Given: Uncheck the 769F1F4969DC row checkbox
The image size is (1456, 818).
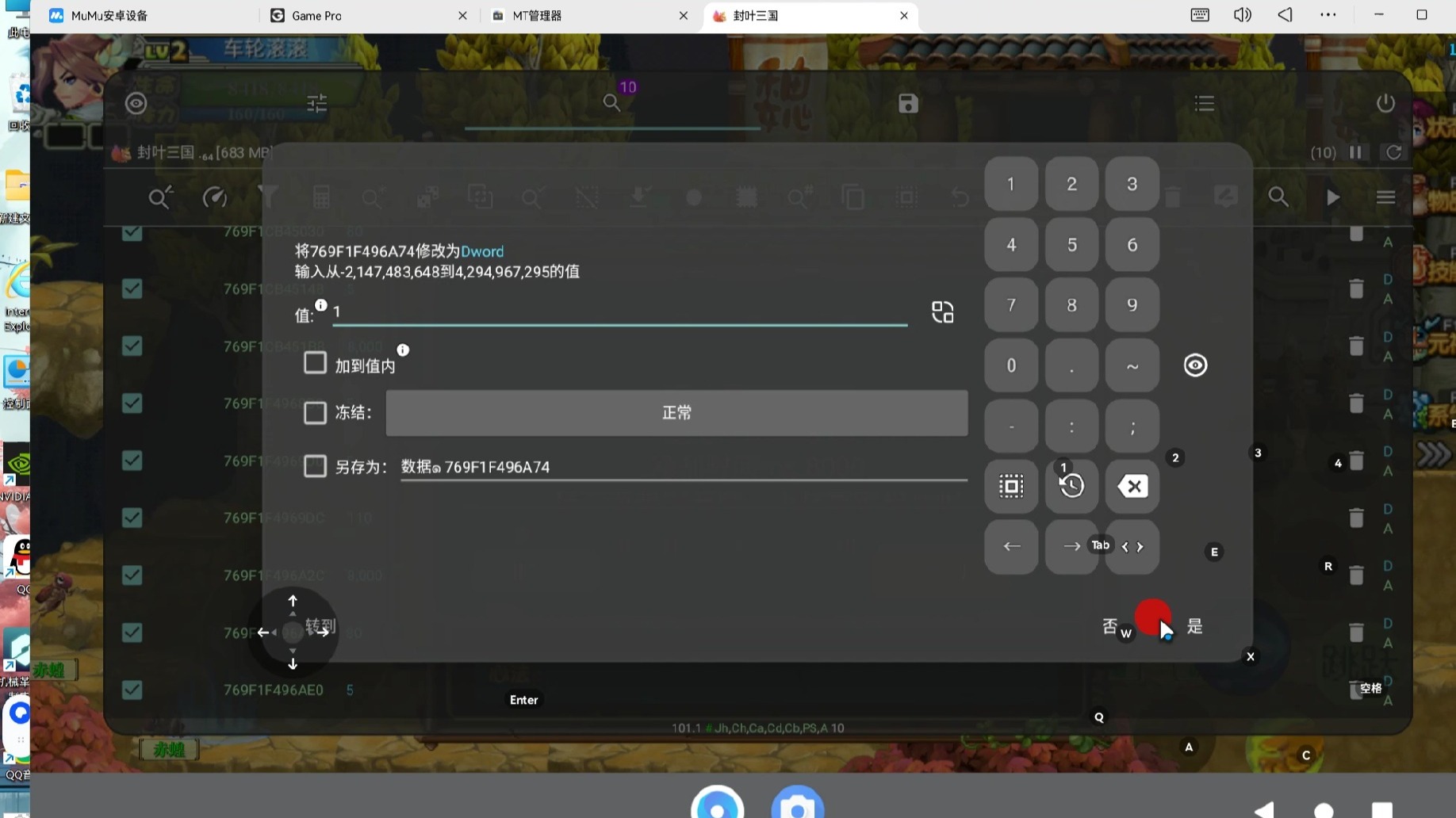Looking at the screenshot, I should (x=132, y=518).
